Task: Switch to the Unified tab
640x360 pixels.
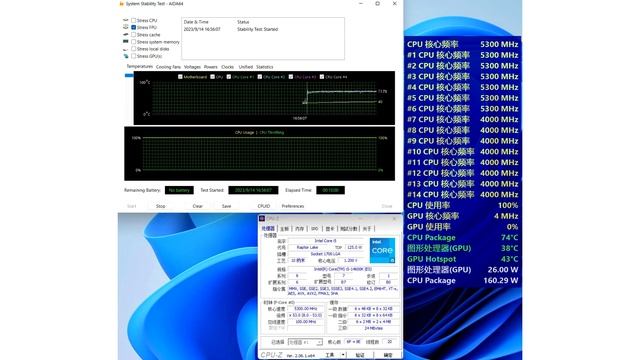Action: click(246, 67)
